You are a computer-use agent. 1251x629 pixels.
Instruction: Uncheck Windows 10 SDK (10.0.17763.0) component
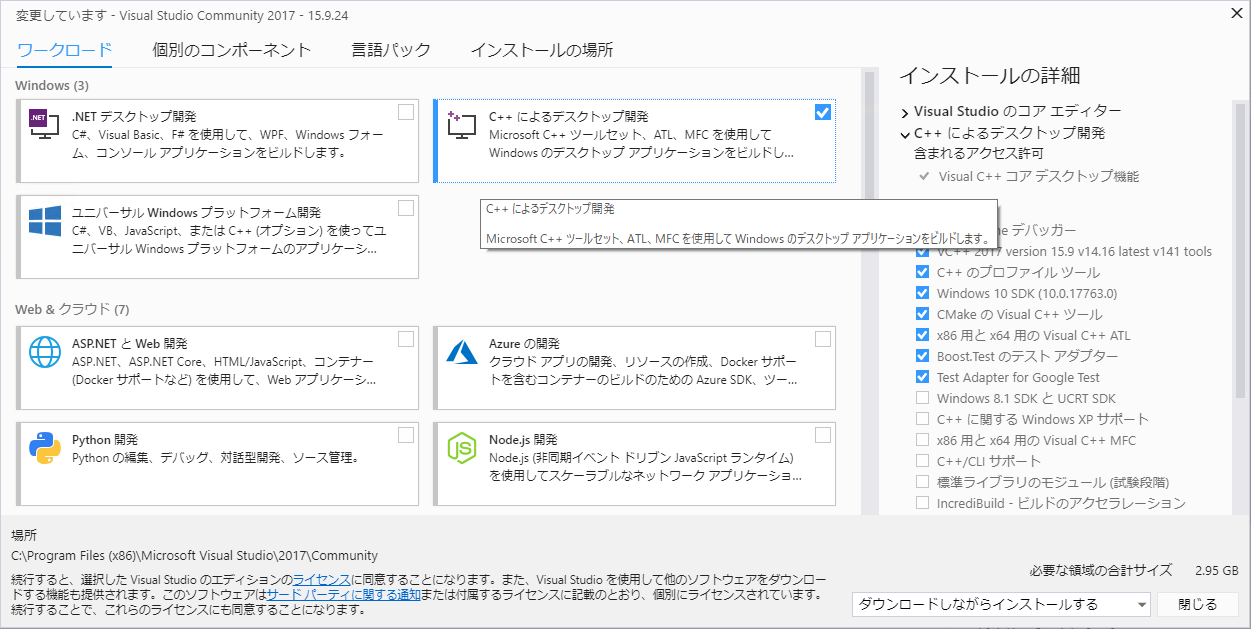(922, 293)
